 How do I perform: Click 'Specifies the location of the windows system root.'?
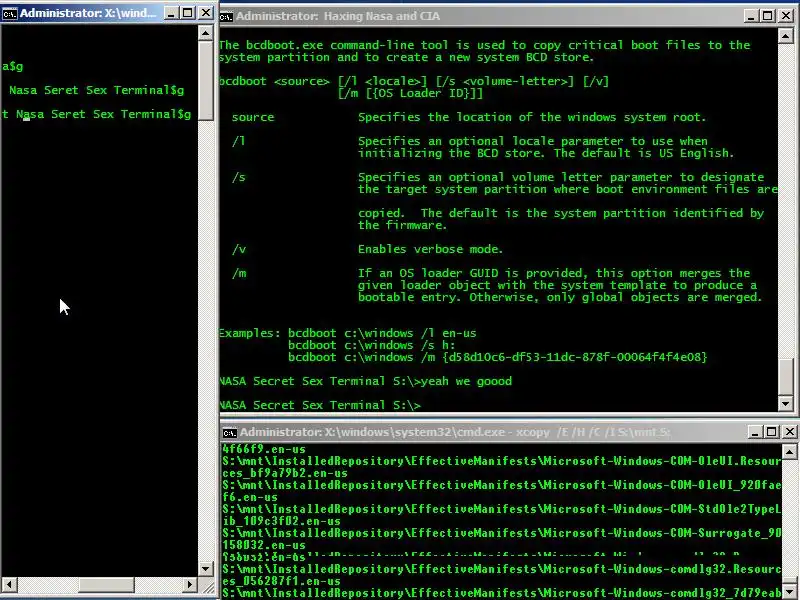tap(532, 117)
